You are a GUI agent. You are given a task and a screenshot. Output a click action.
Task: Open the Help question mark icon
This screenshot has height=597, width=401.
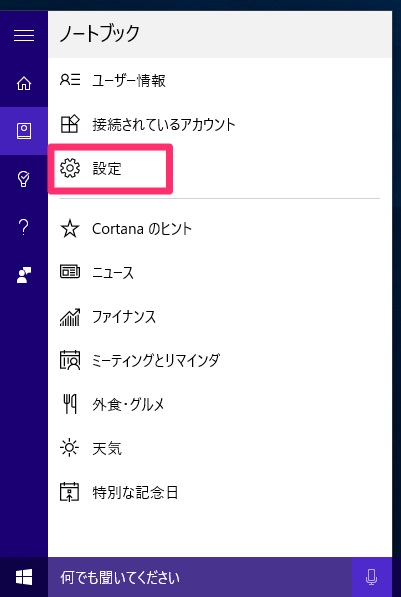click(24, 227)
